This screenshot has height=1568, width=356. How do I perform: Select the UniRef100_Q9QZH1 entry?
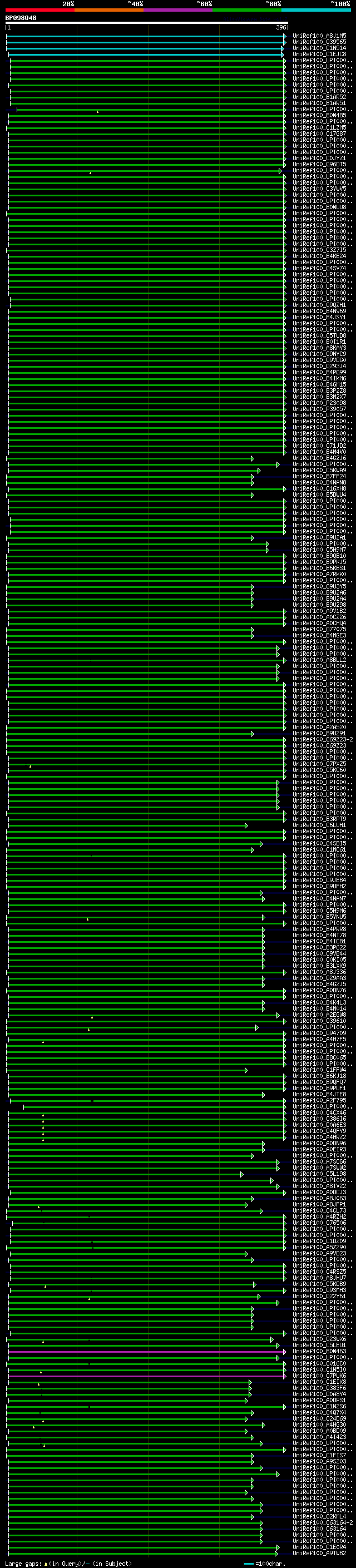tap(319, 305)
